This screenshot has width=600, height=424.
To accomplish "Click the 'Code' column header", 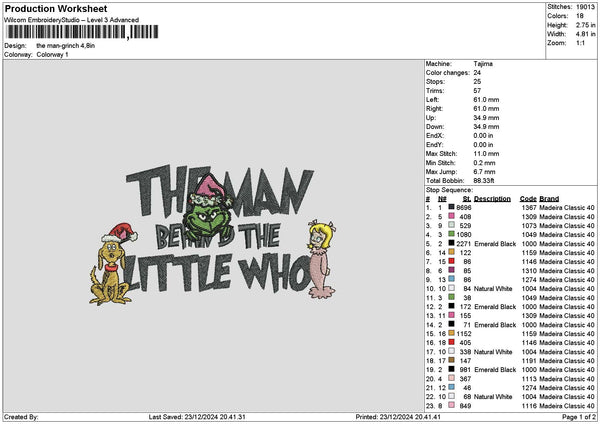I will point(528,199).
